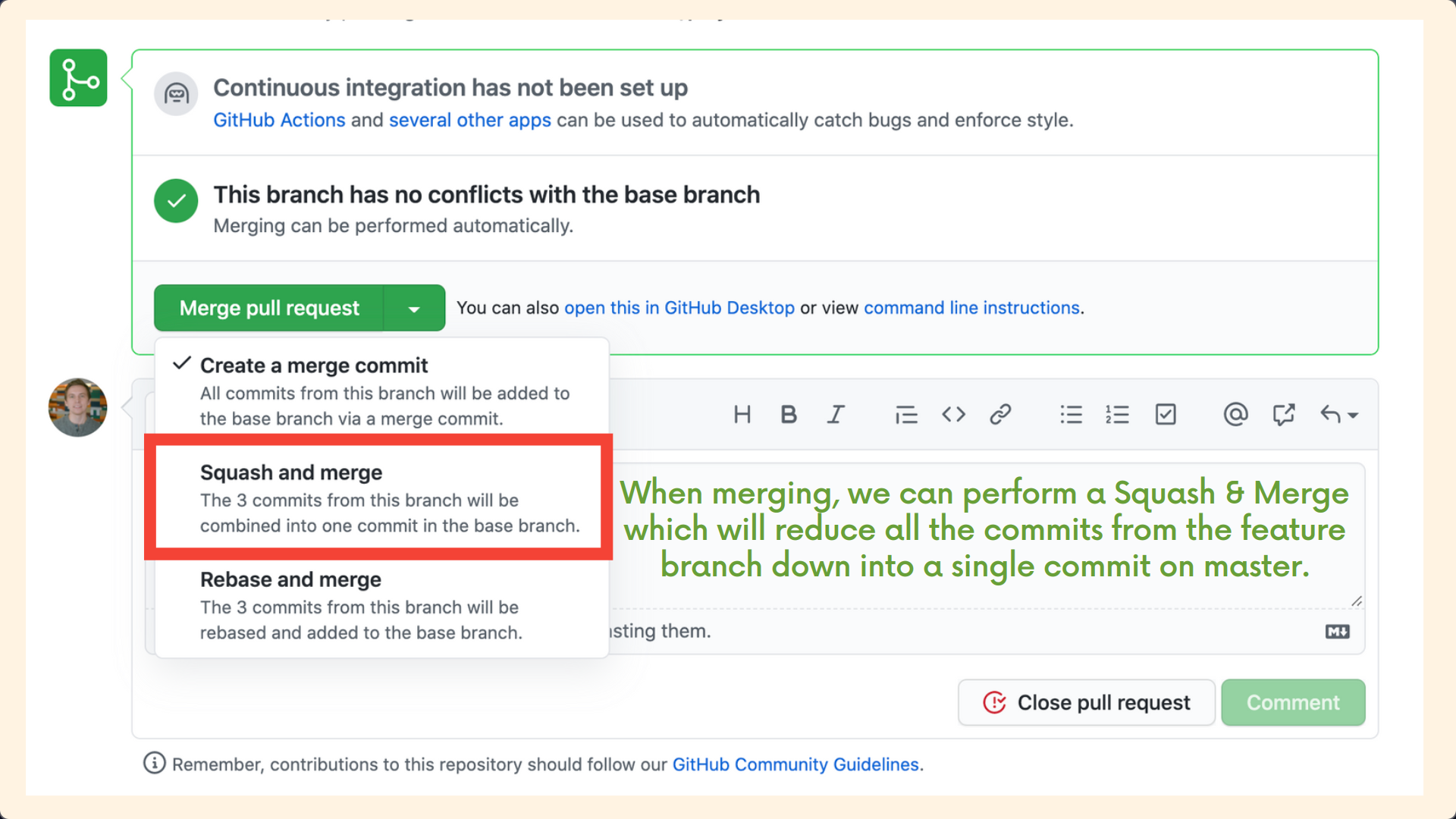
Task: Click the comment text area
Action: (986, 591)
